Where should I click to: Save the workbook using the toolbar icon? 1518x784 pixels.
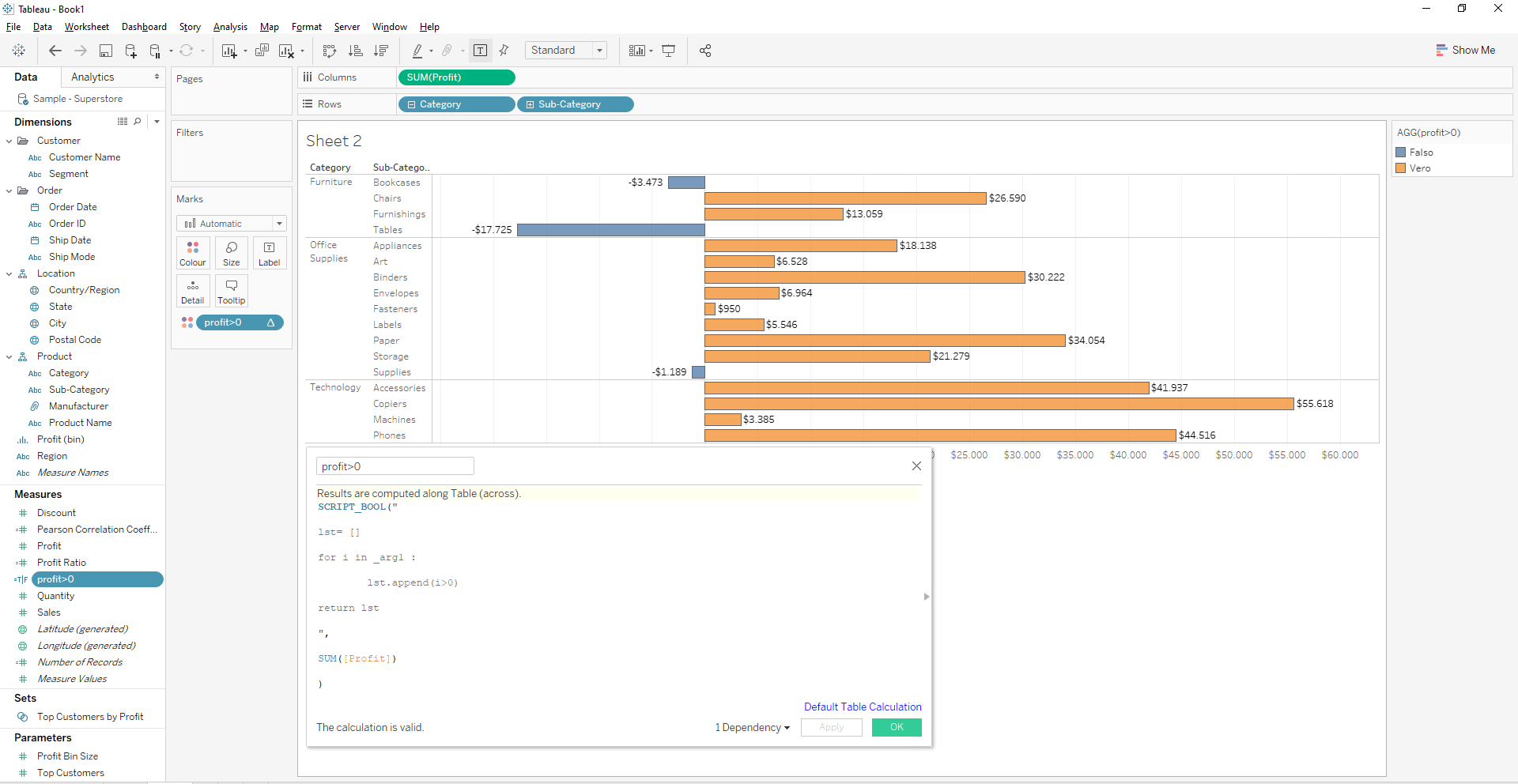[x=105, y=50]
